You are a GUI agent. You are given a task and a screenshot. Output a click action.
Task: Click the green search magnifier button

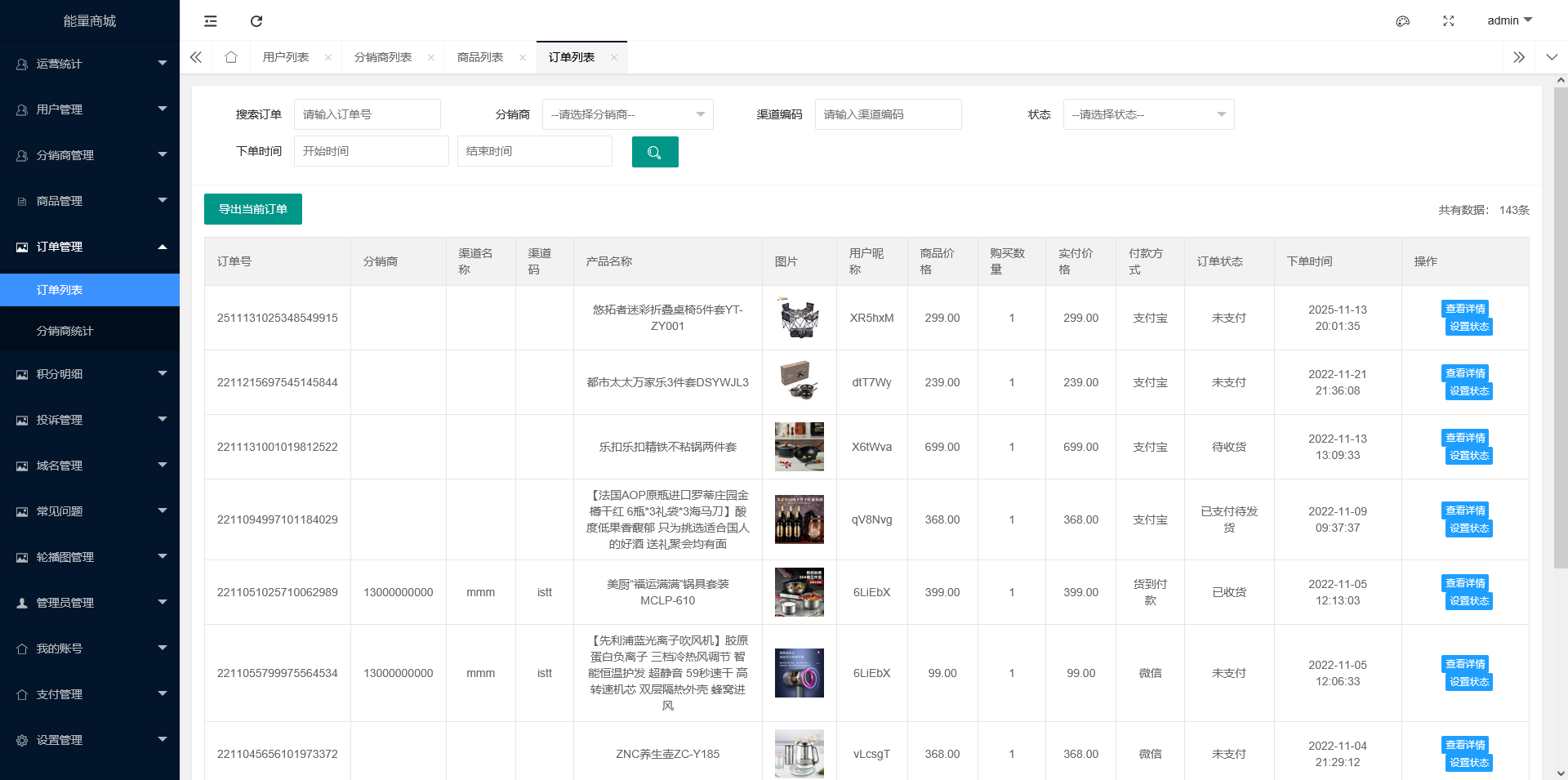click(655, 152)
